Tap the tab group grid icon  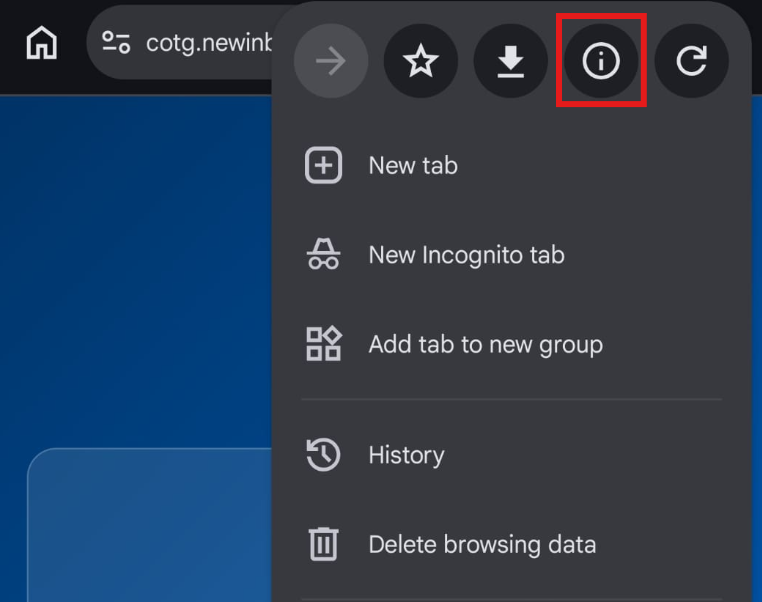pyautogui.click(x=324, y=344)
